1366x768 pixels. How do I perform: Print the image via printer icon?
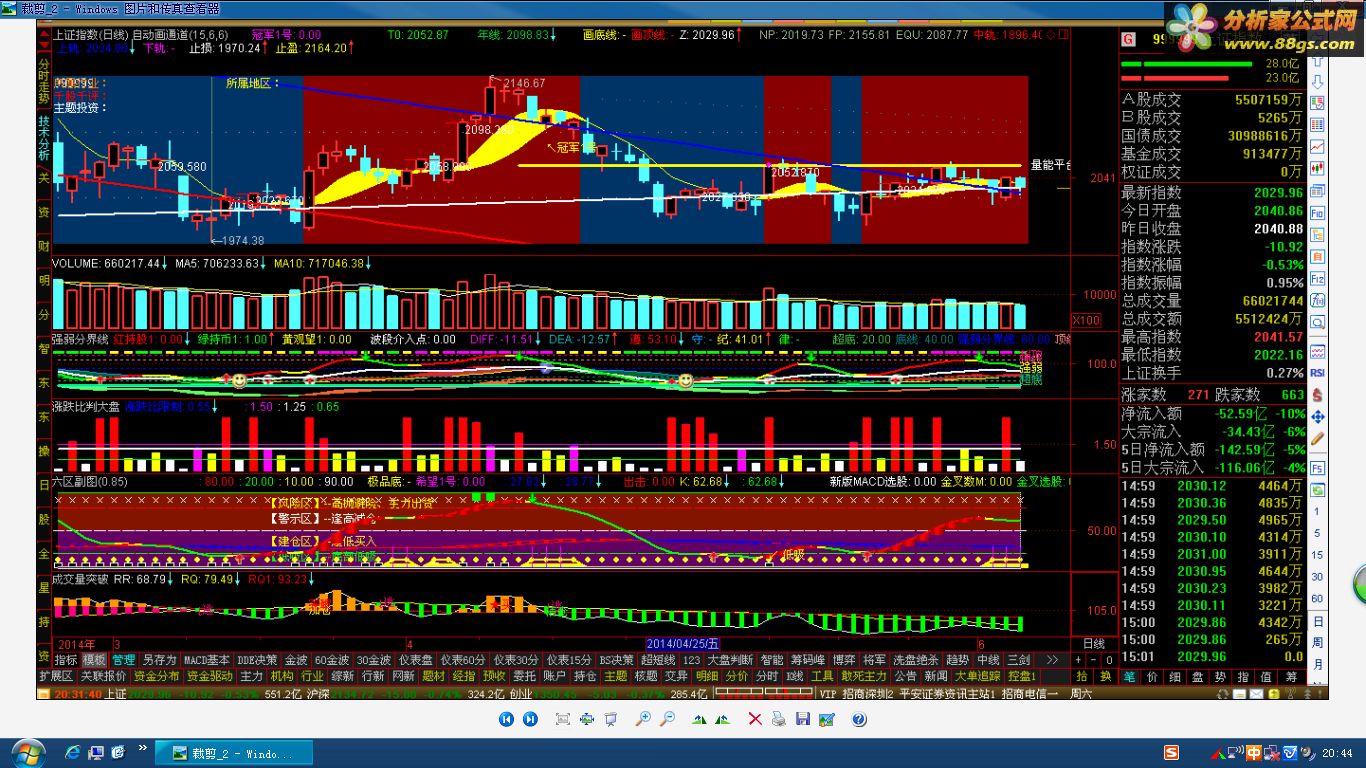coord(779,718)
